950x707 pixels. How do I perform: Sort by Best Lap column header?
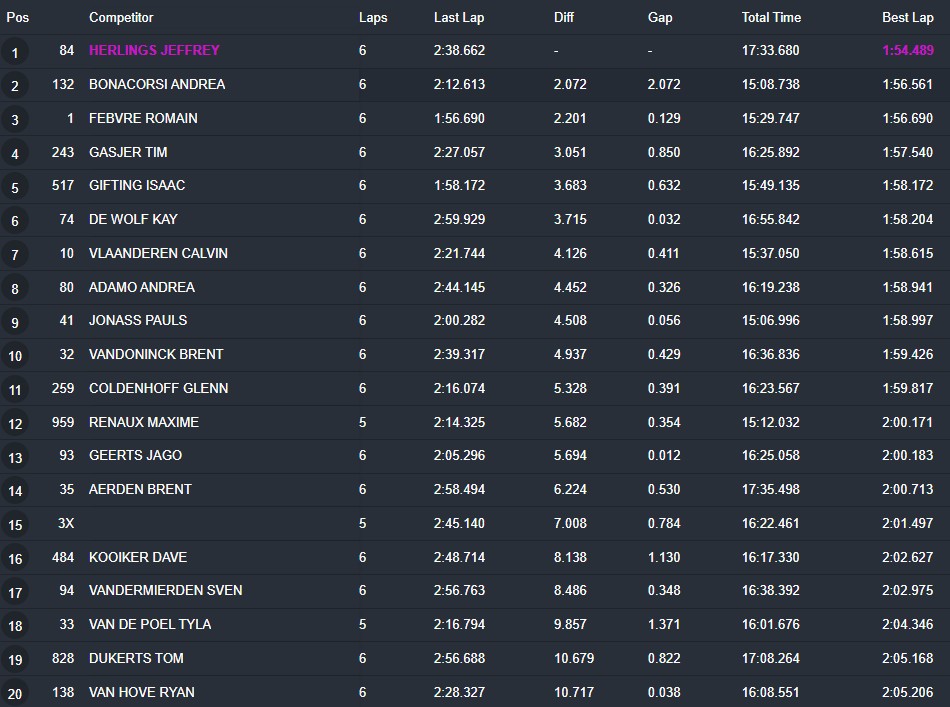[x=908, y=18]
